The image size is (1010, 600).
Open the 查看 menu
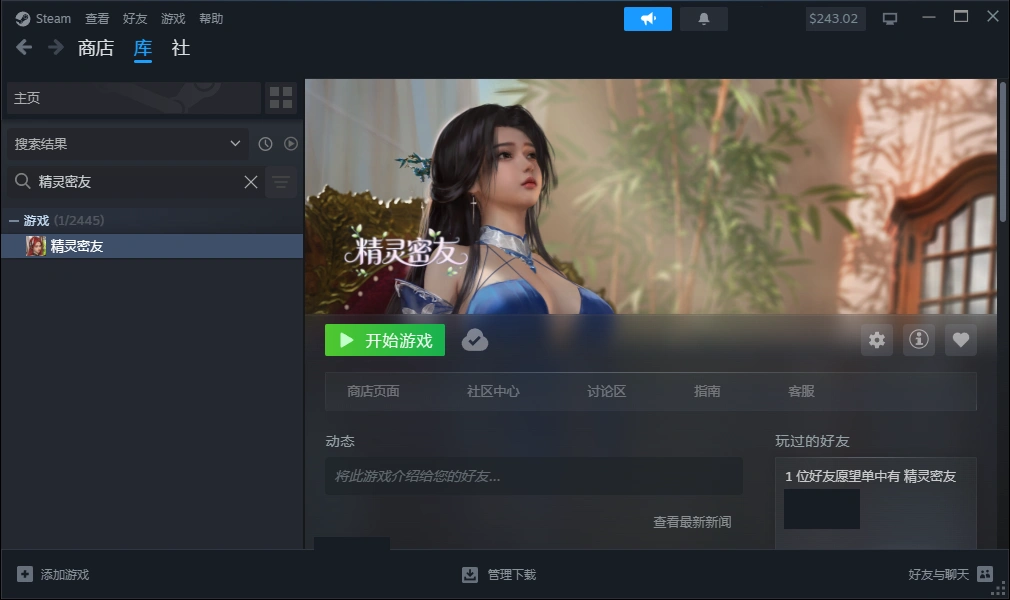tap(97, 19)
